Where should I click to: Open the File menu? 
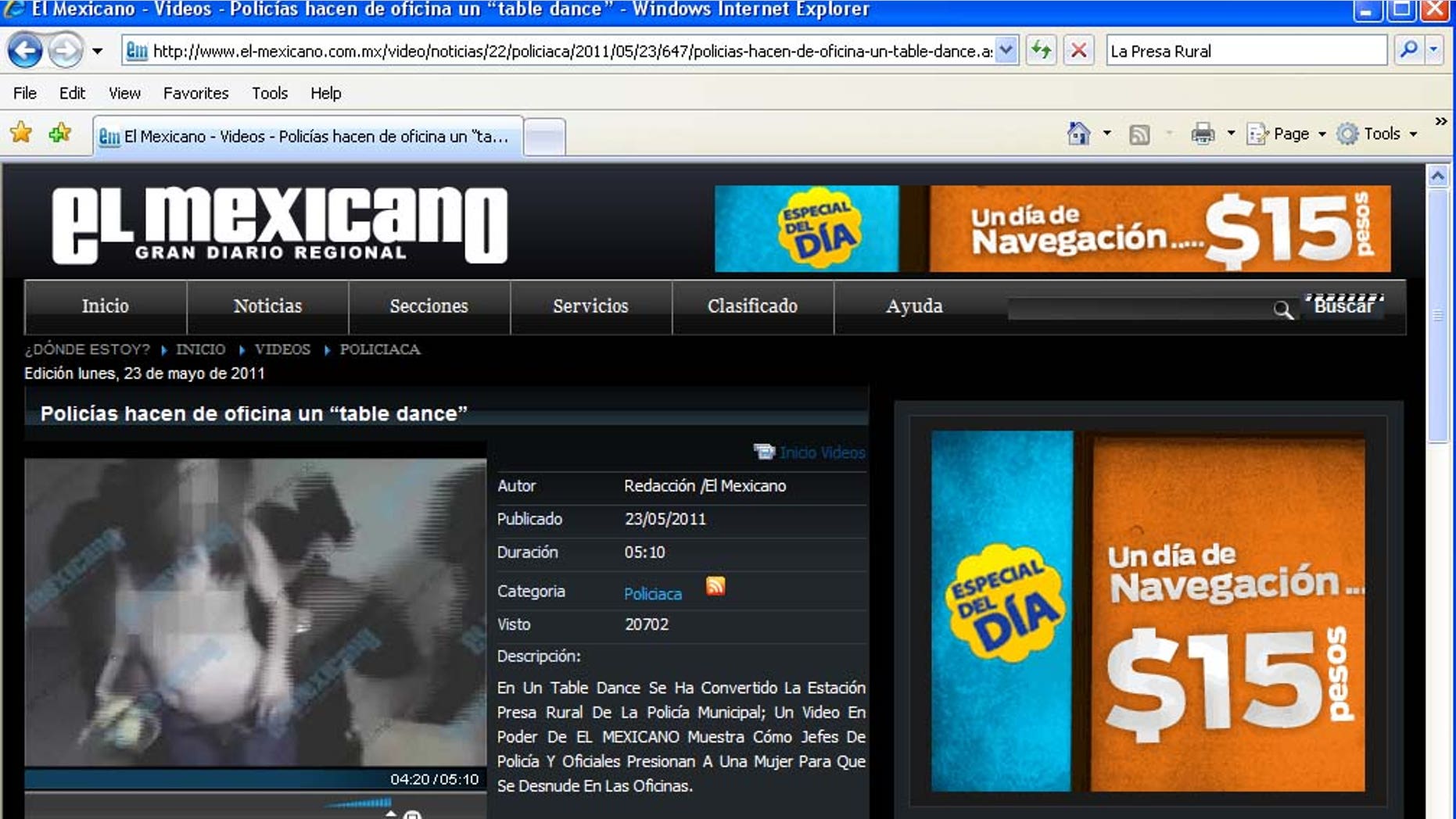pyautogui.click(x=24, y=93)
